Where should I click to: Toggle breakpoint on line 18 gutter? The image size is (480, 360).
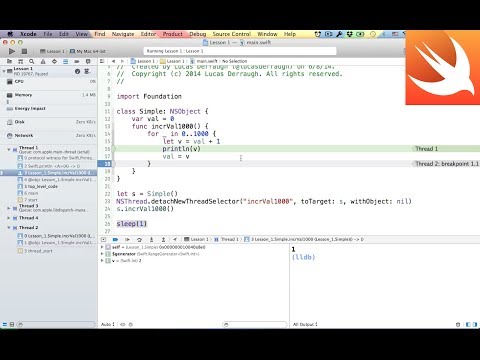pos(107,164)
